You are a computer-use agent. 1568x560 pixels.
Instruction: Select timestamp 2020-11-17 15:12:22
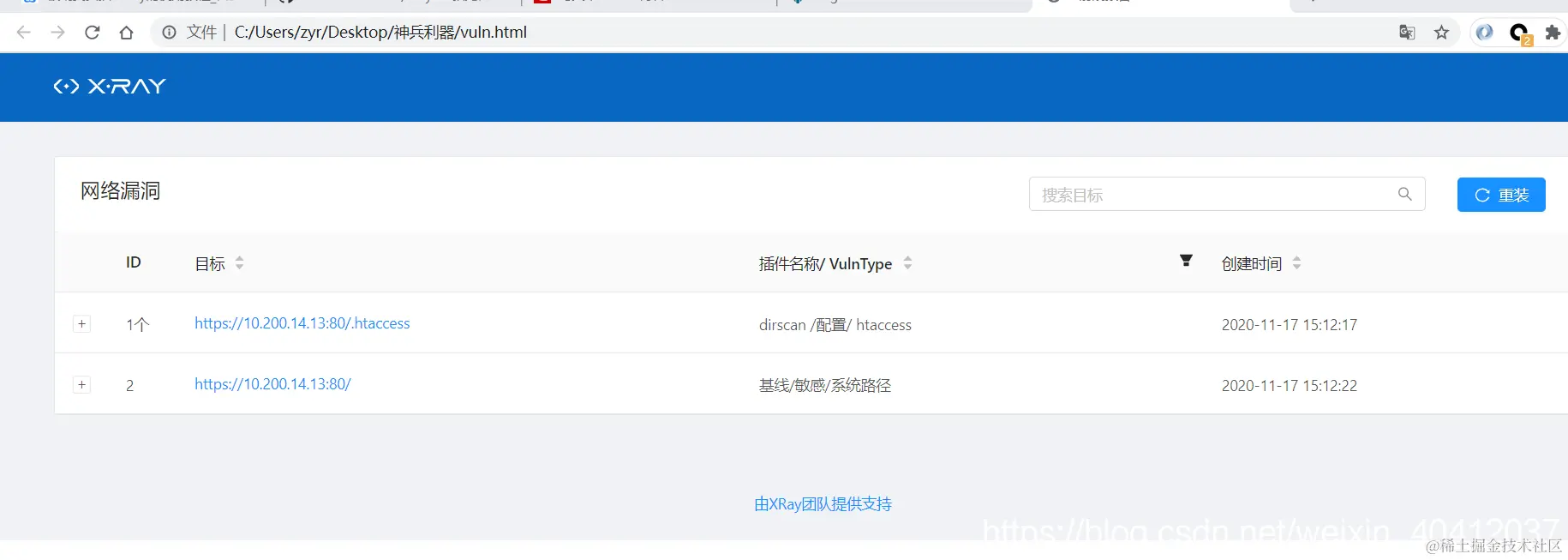[1290, 386]
